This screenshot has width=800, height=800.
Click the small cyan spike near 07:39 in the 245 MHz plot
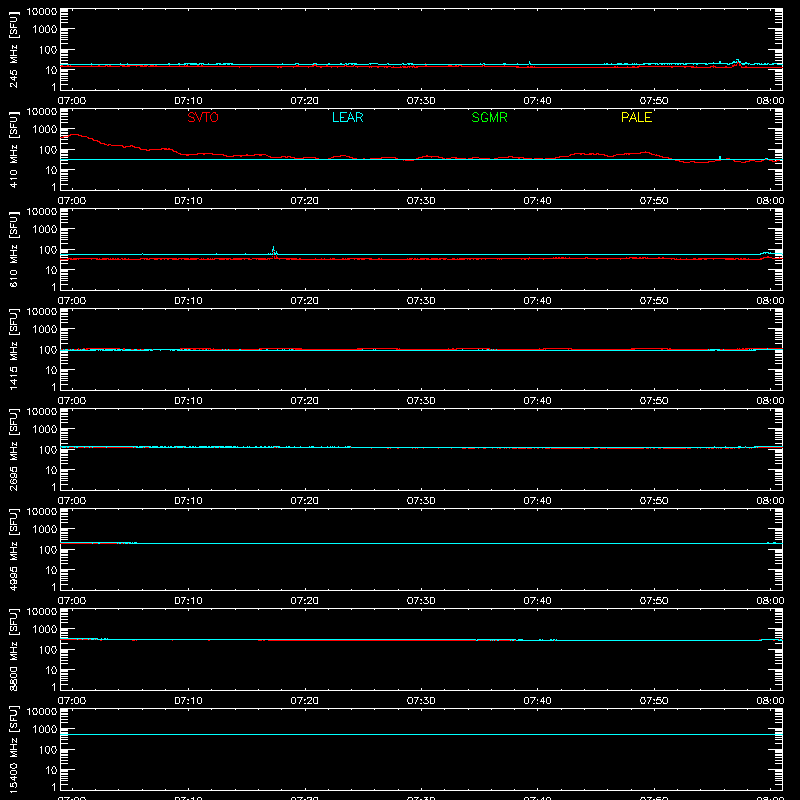coord(530,63)
